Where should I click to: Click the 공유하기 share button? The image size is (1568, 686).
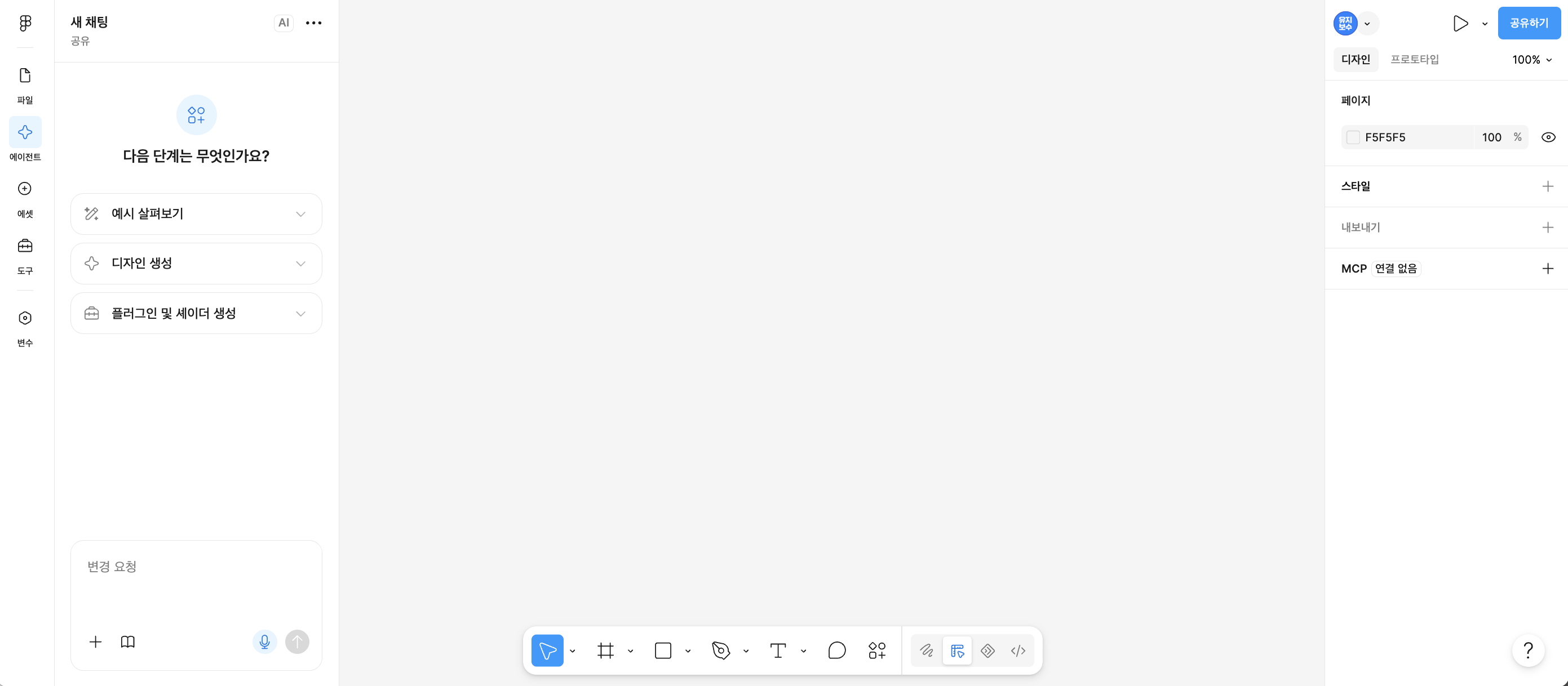pyautogui.click(x=1529, y=23)
